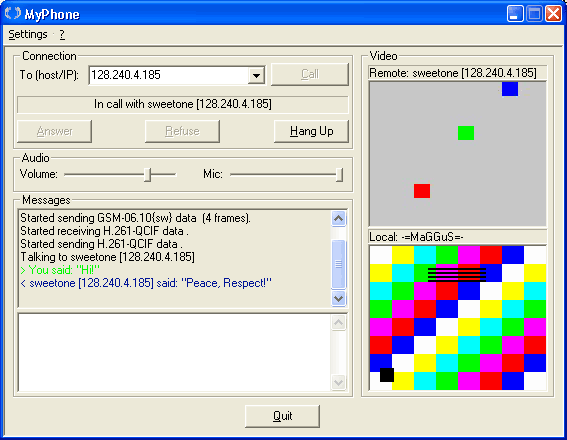Expand the host/IP address dropdown
Viewport: 567px width, 440px height.
pos(256,75)
